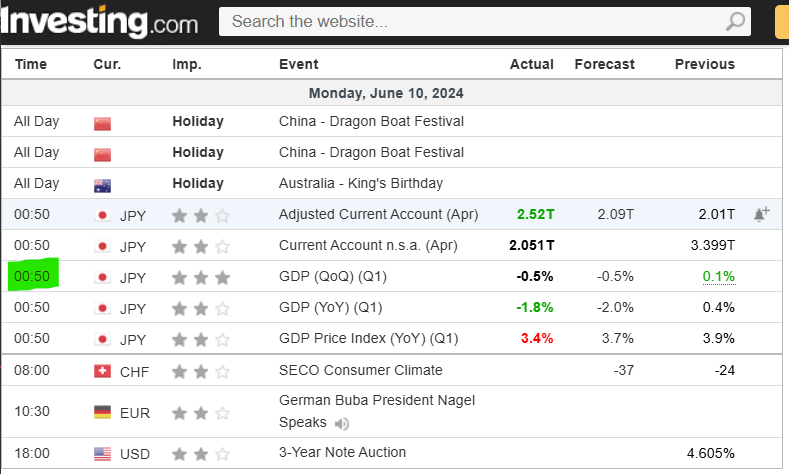Click the Actual column header
The width and height of the screenshot is (789, 474).
click(x=531, y=64)
